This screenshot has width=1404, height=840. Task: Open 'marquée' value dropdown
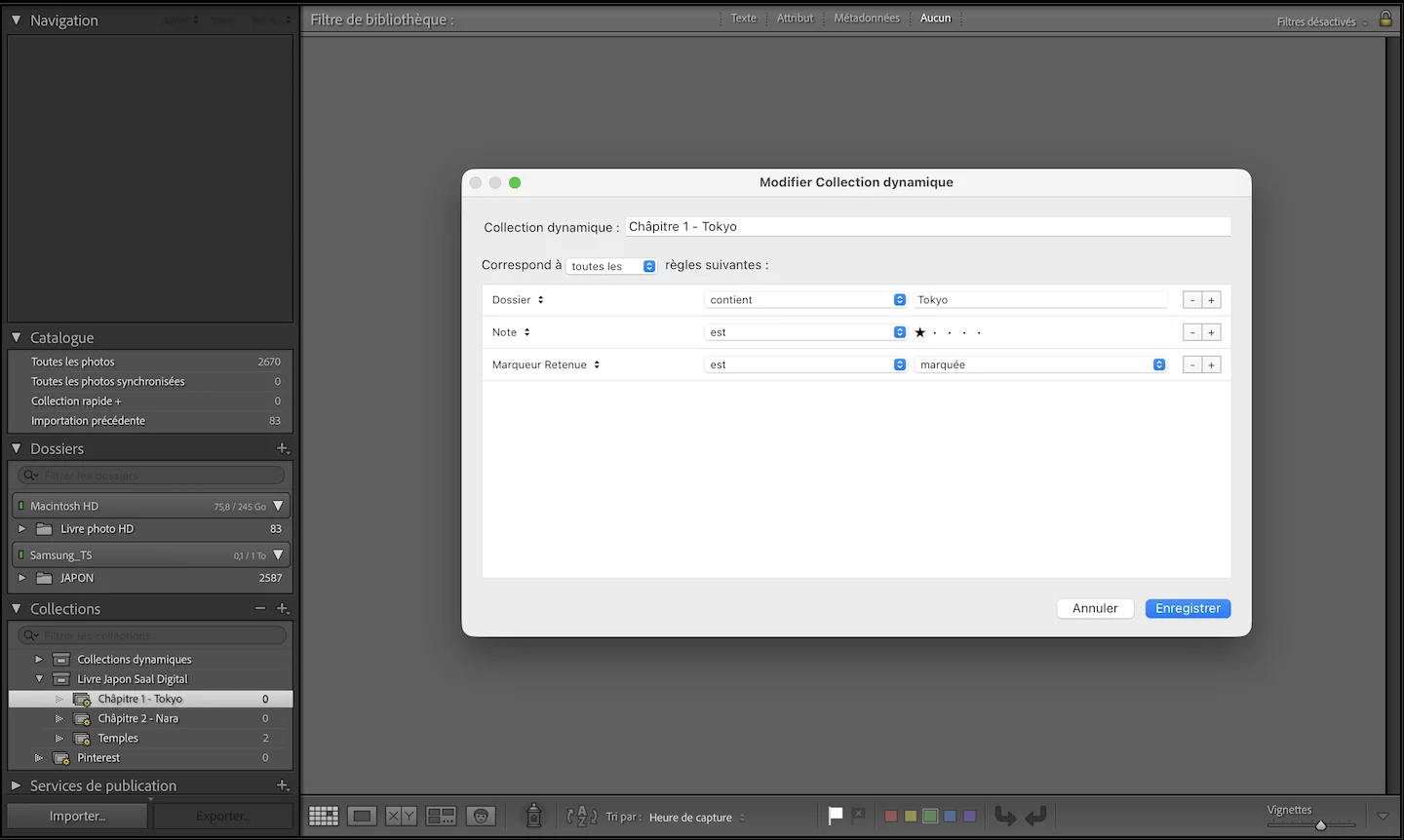point(1040,364)
